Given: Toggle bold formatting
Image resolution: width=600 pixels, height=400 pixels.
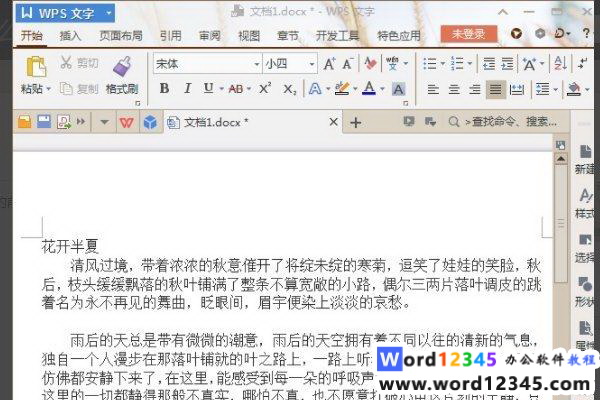Looking at the screenshot, I should (x=164, y=89).
